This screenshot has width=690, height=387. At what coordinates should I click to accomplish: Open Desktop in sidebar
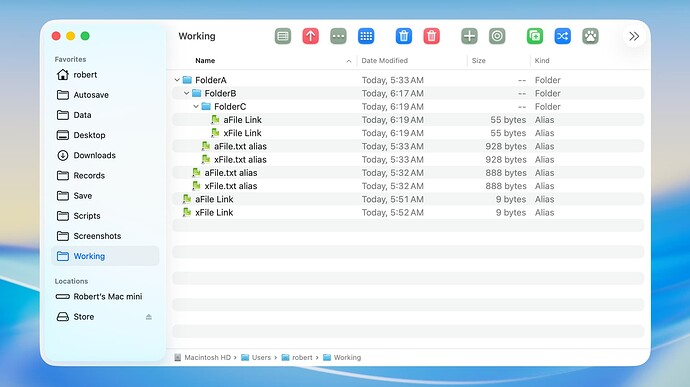pyautogui.click(x=105, y=135)
